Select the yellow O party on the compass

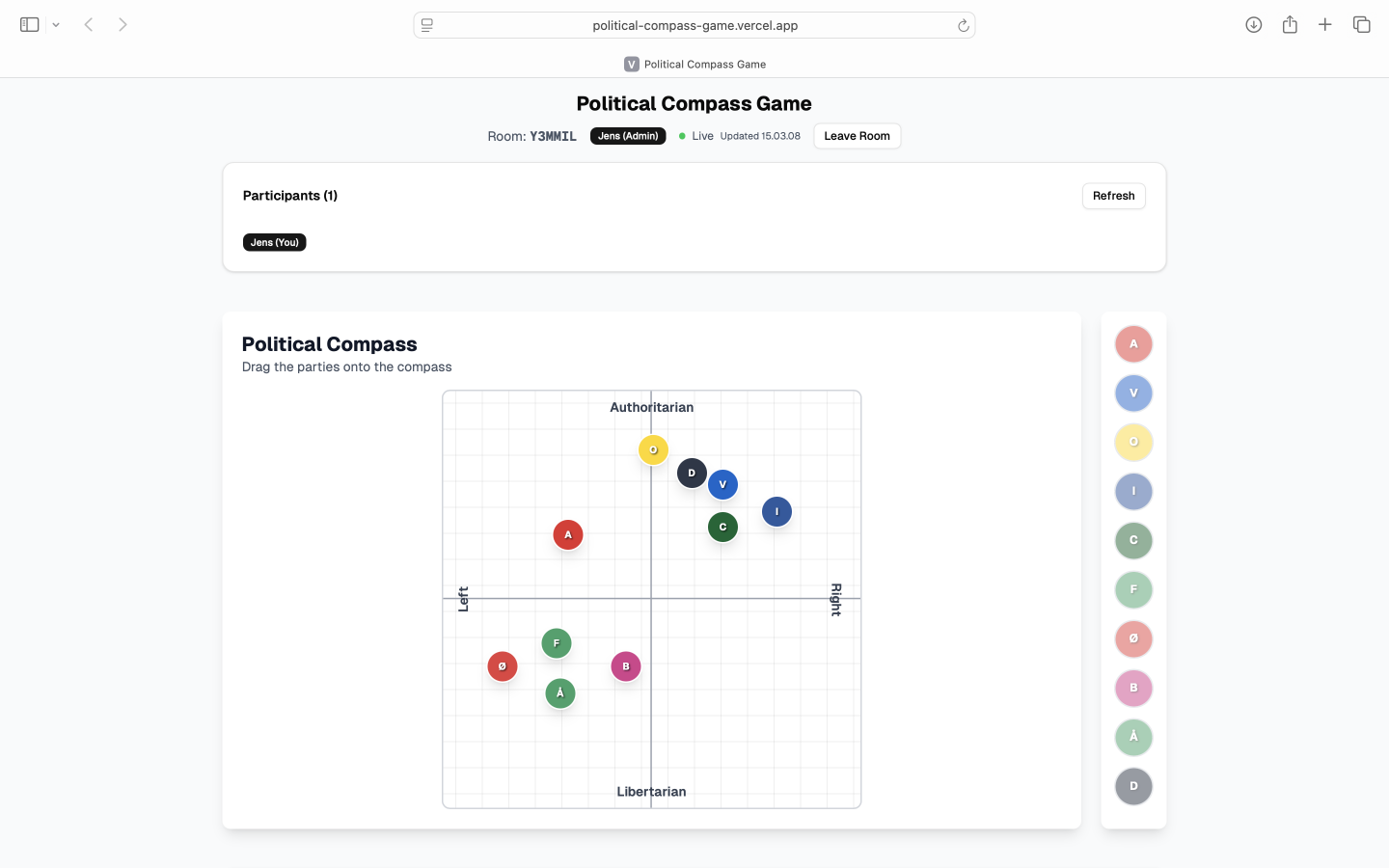click(653, 450)
